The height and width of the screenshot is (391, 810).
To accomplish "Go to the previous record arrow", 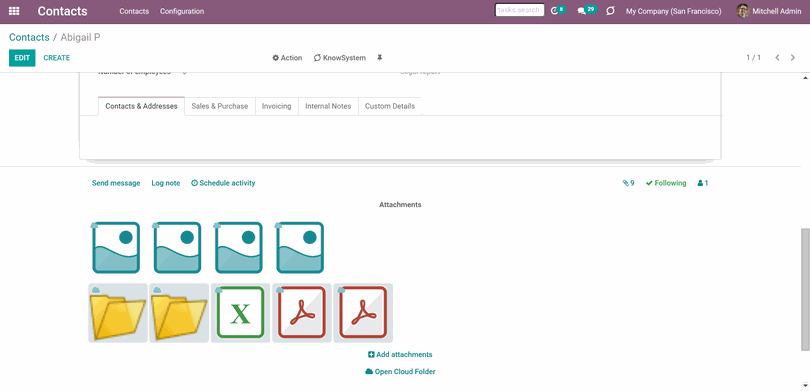I will pyautogui.click(x=777, y=58).
